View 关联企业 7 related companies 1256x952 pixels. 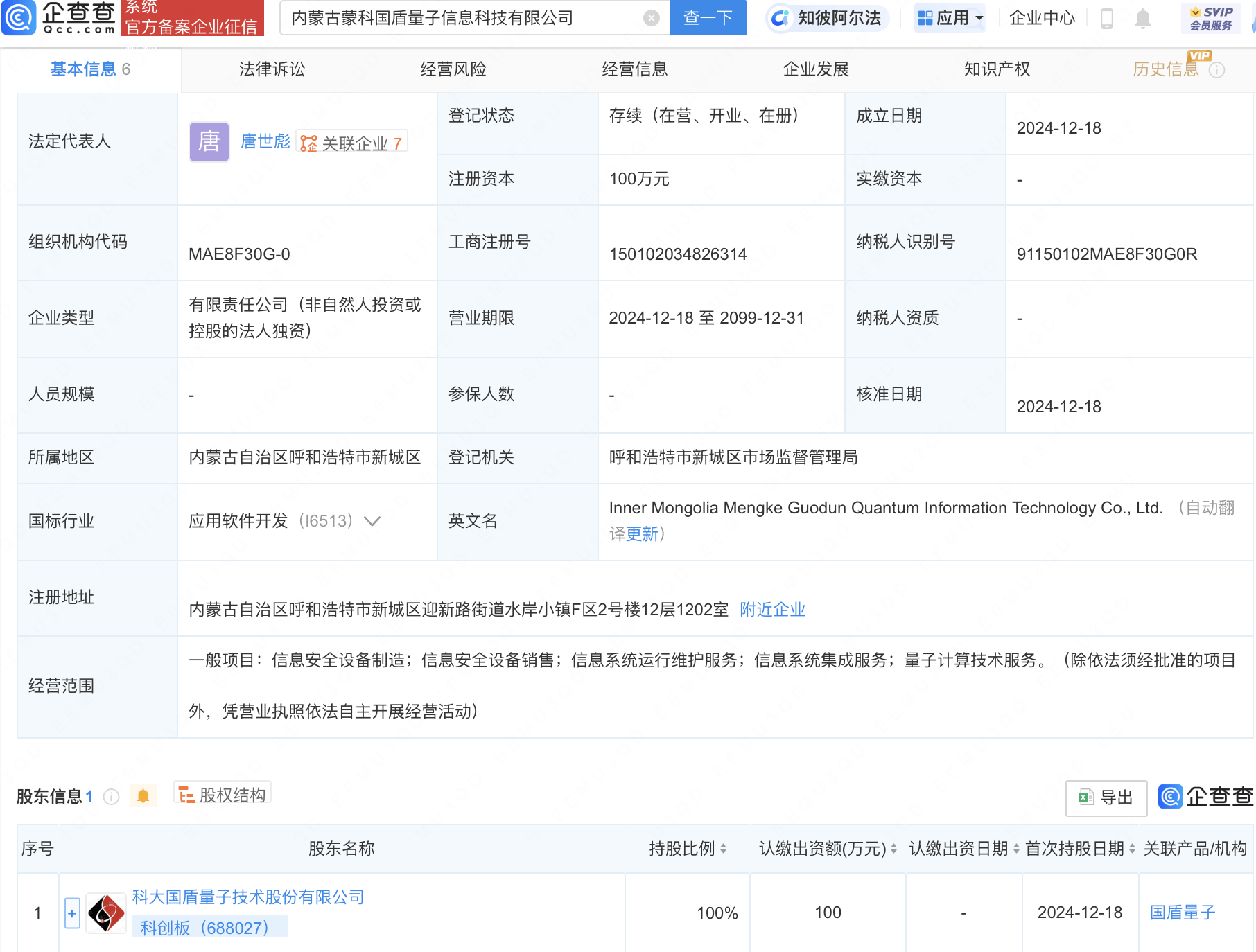click(x=352, y=143)
